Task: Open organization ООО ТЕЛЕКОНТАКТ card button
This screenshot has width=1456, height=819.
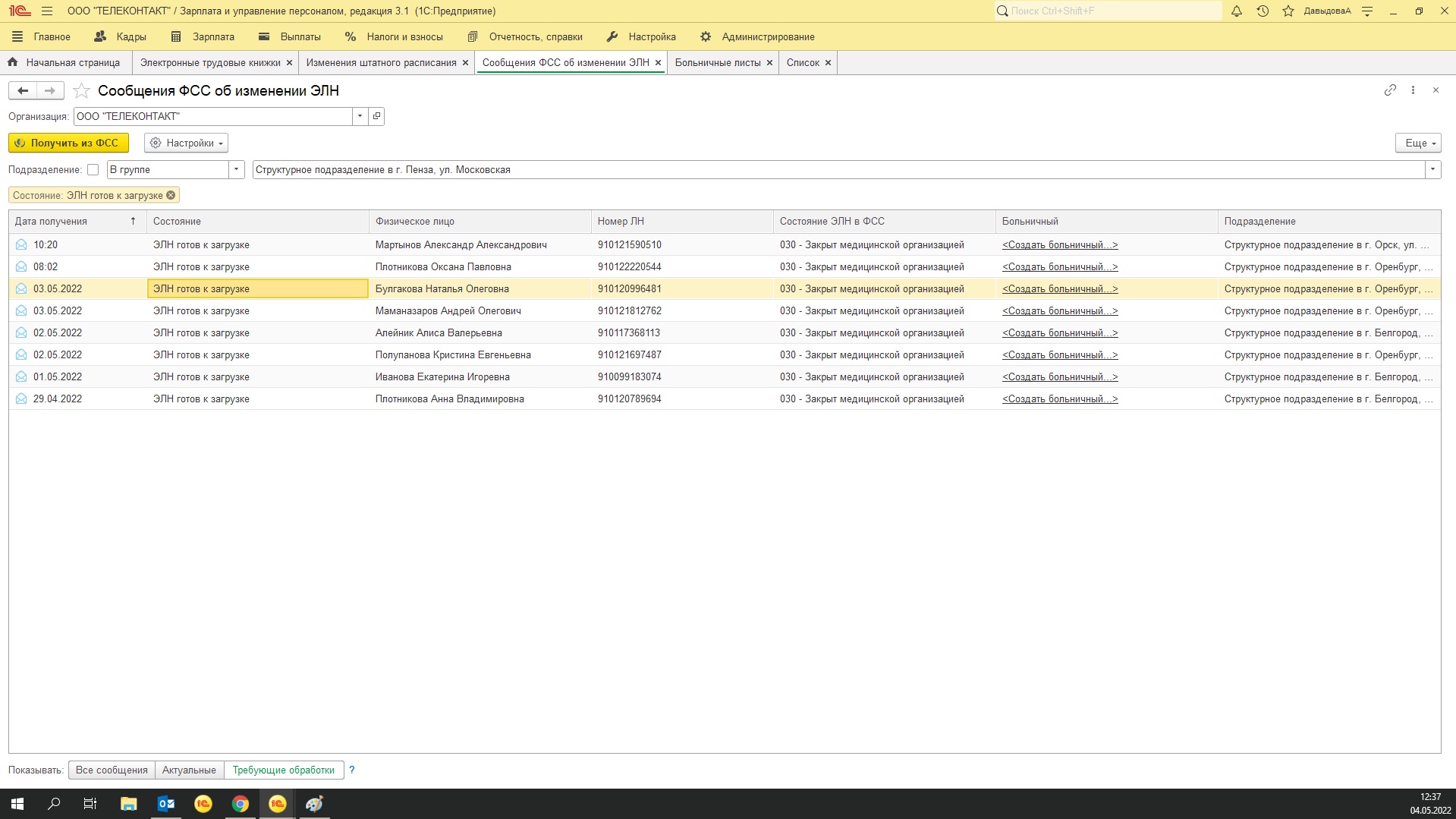Action: (376, 116)
